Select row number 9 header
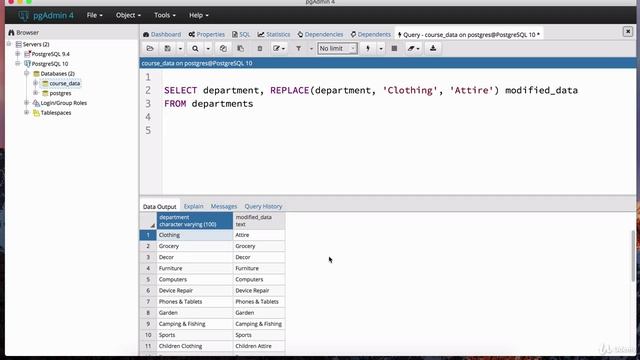 [x=148, y=324]
